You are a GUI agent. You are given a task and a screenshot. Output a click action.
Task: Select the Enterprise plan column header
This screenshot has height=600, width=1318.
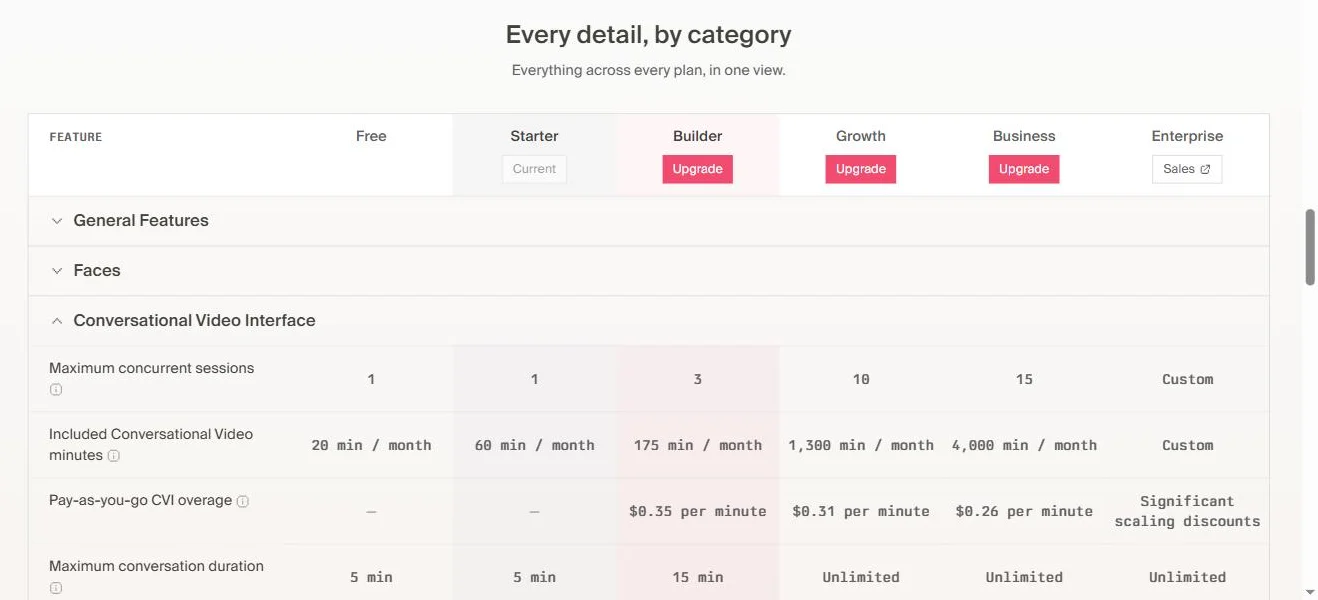pyautogui.click(x=1187, y=136)
